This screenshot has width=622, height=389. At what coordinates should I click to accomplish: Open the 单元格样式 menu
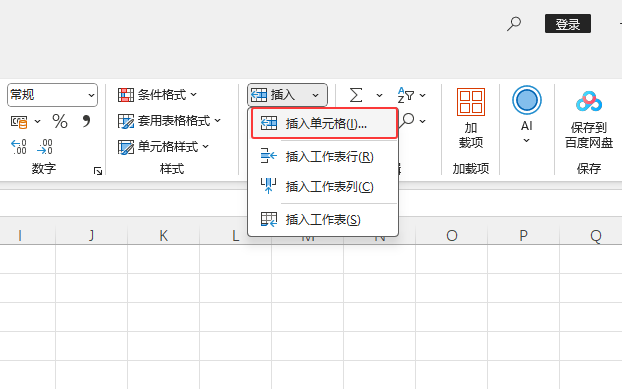click(x=163, y=147)
